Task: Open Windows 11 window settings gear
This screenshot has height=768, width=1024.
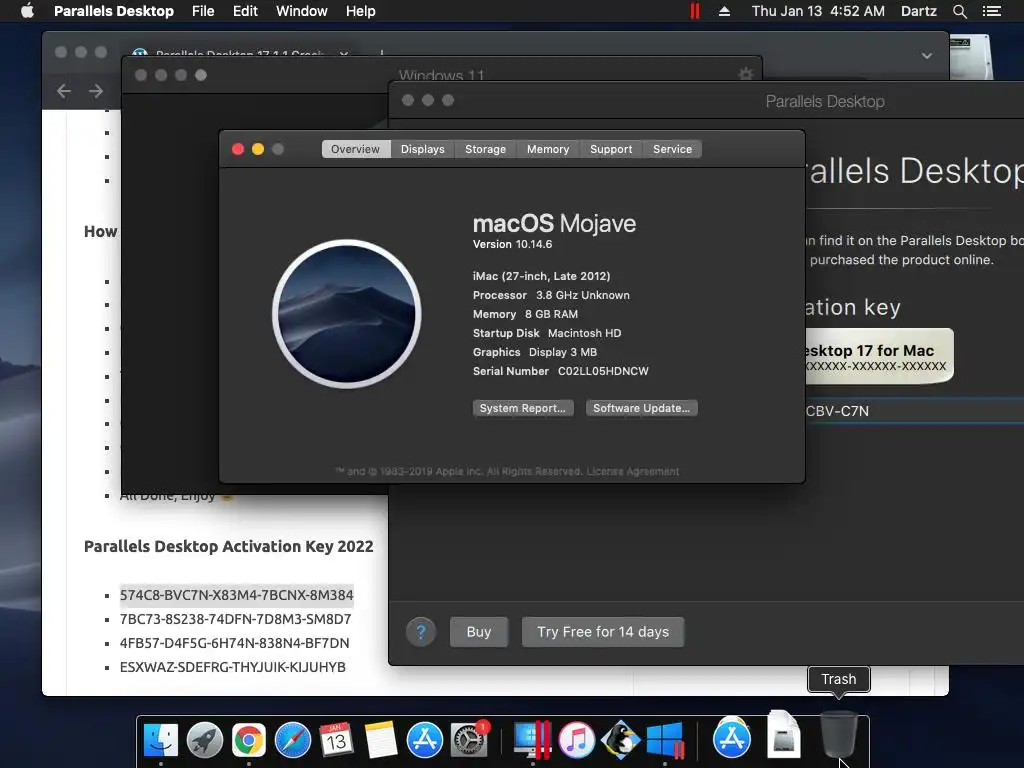Action: tap(745, 74)
